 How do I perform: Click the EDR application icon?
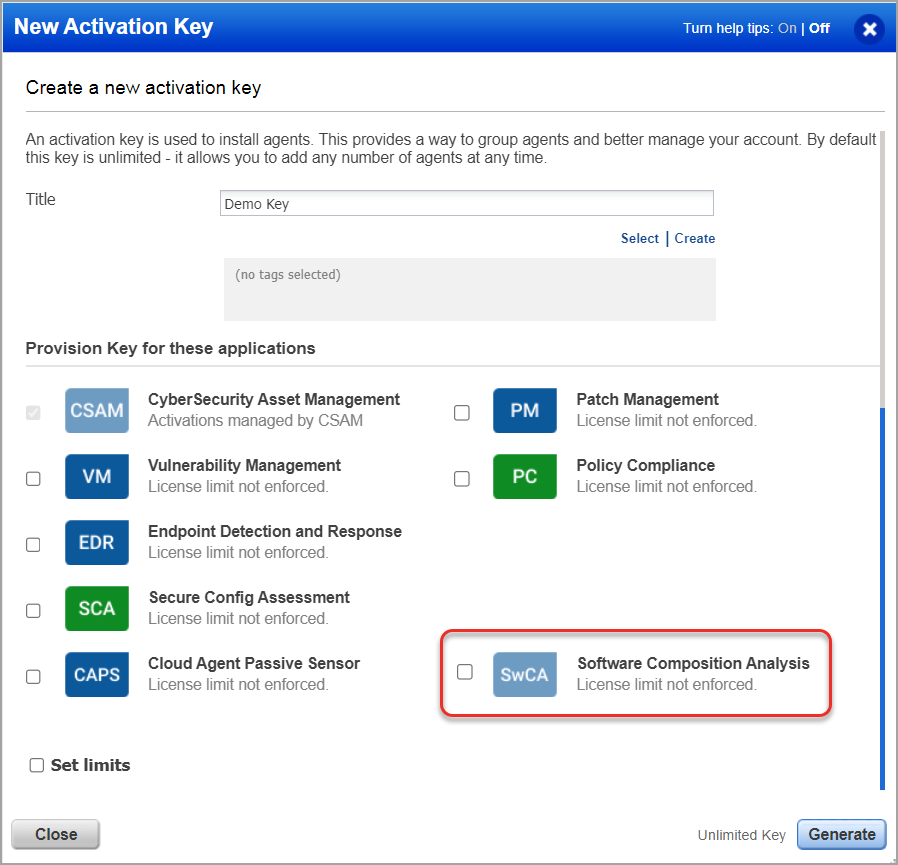[x=97, y=542]
